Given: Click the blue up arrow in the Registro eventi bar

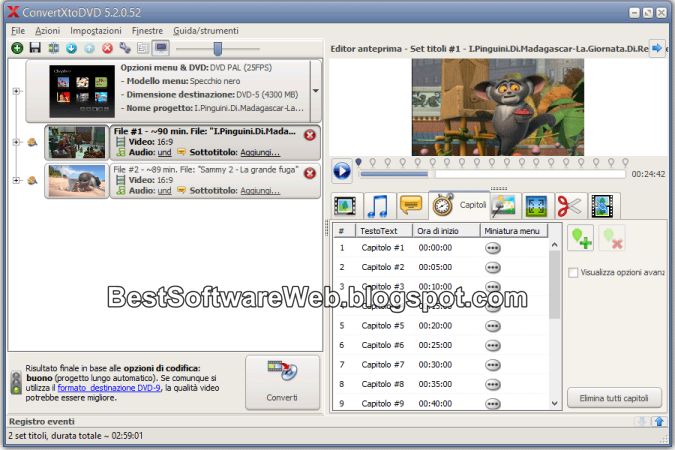Looking at the screenshot, I should 659,422.
